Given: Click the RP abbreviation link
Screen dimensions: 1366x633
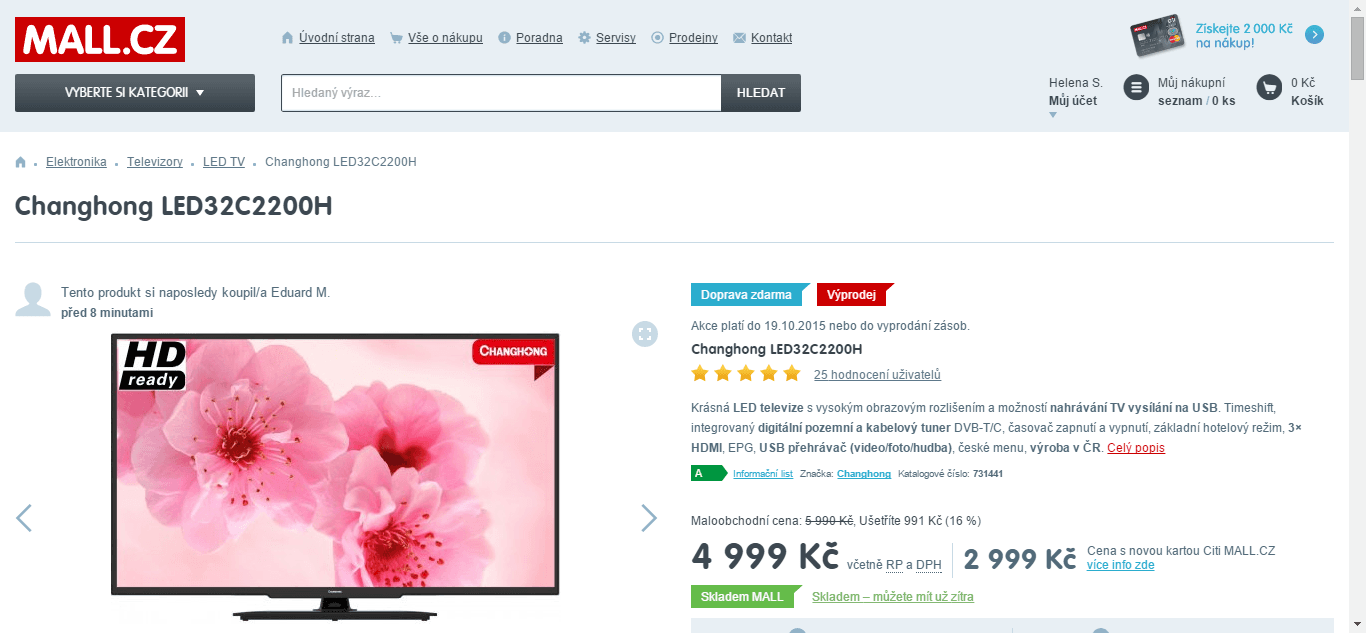Looking at the screenshot, I should (894, 565).
